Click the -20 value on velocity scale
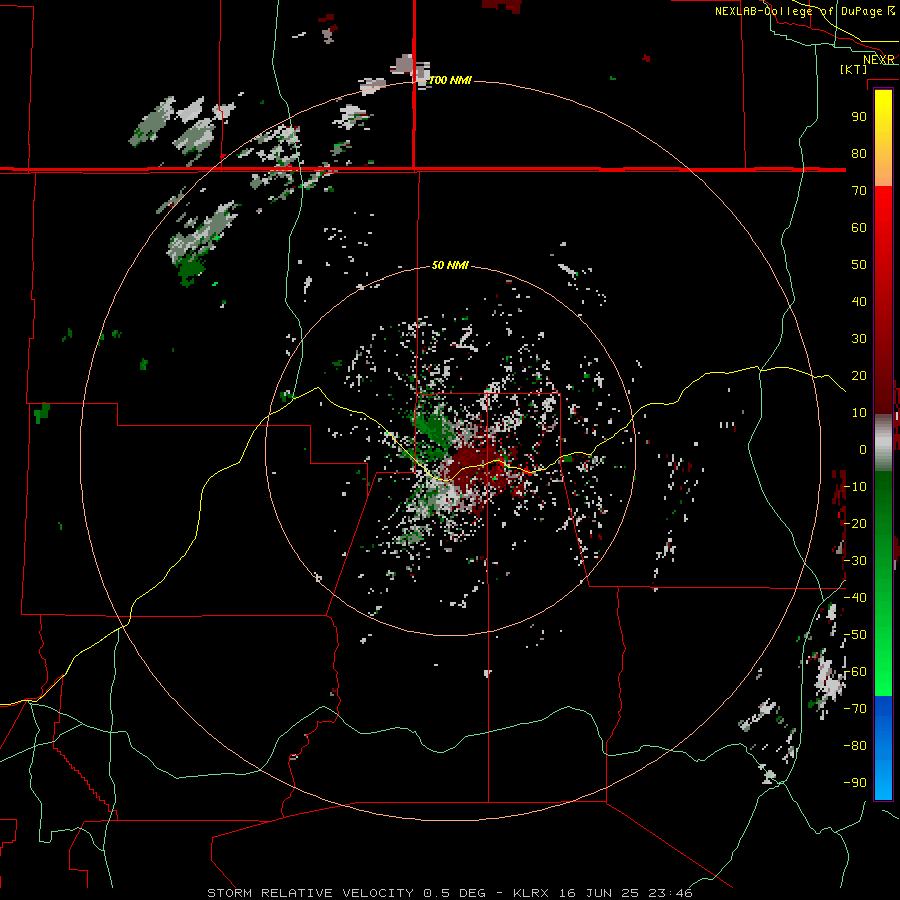Viewport: 900px width, 900px height. (855, 523)
